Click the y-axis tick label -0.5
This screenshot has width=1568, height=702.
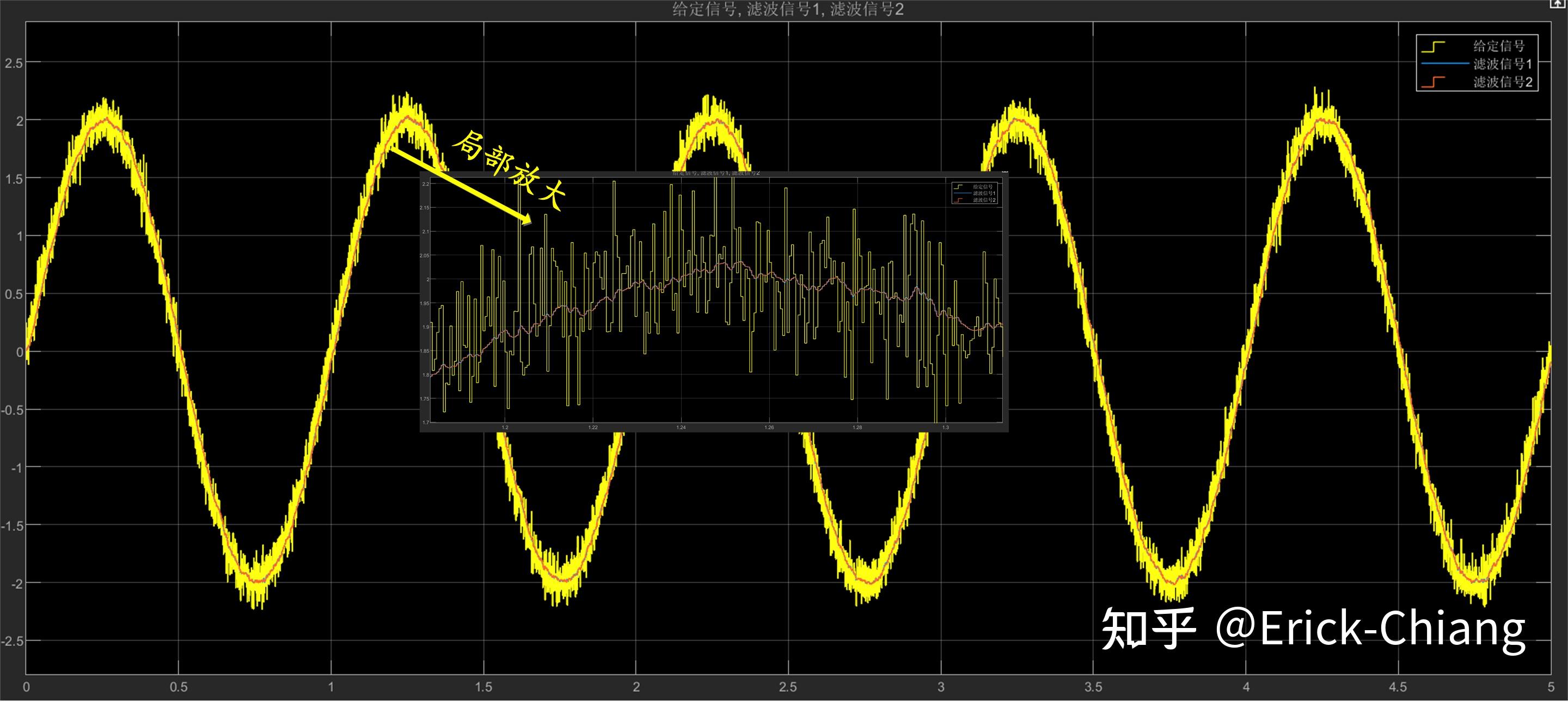coord(12,410)
